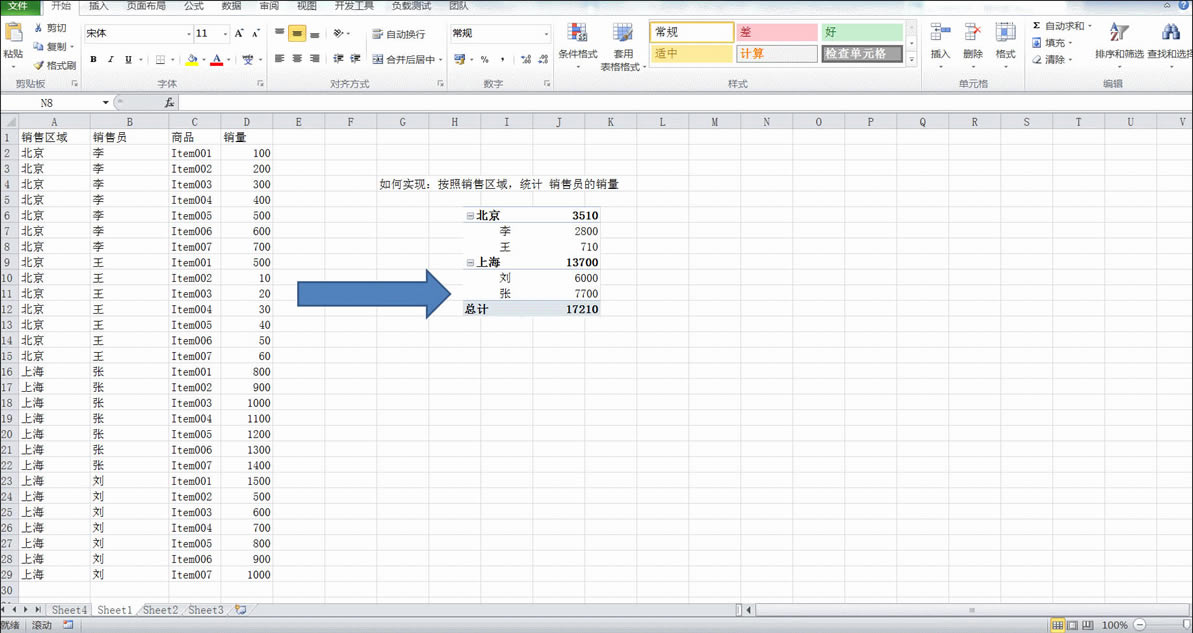Click the increase indent icon
This screenshot has height=633, width=1193.
pos(355,59)
